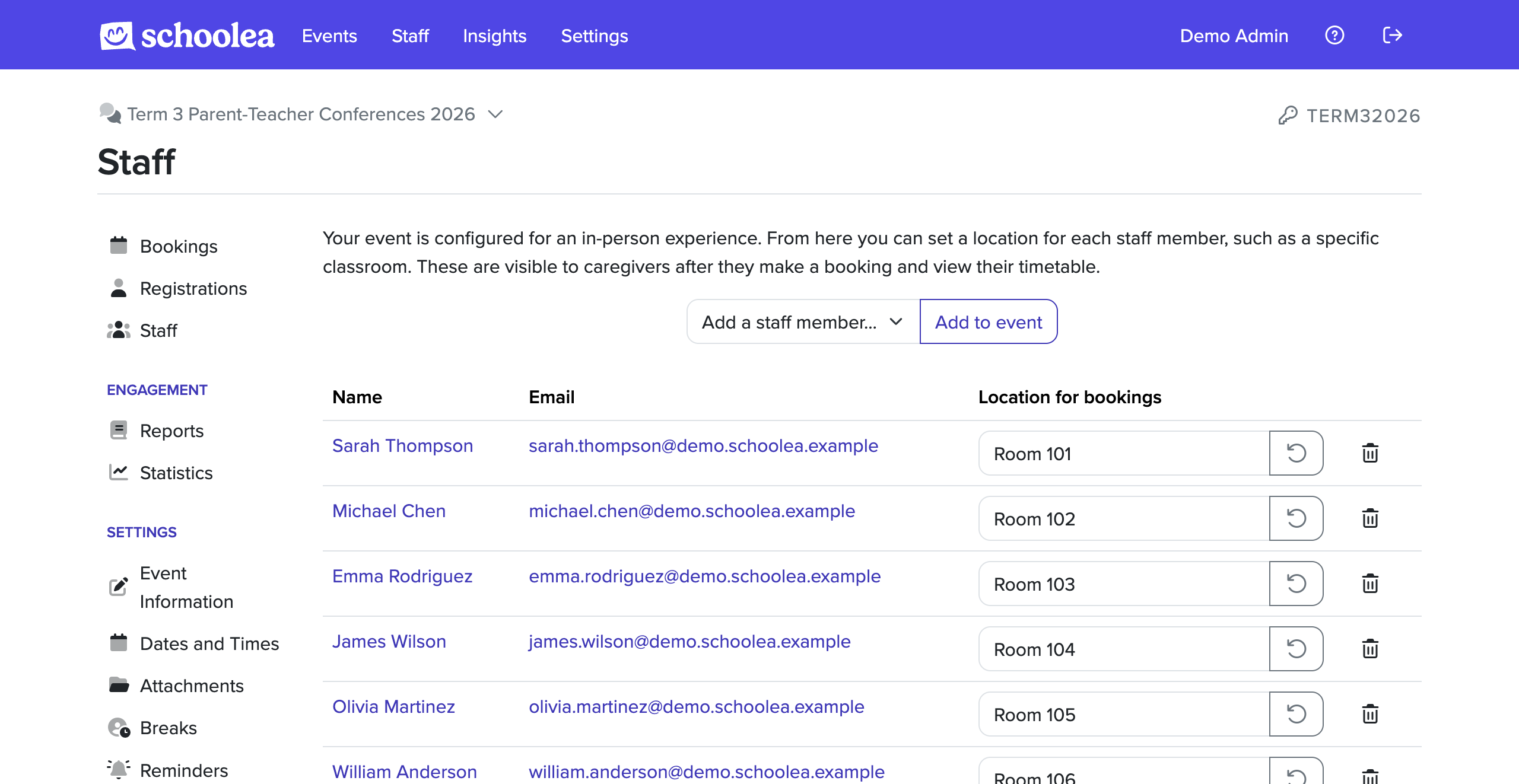Click the Add to event button
The height and width of the screenshot is (784, 1519).
click(988, 322)
